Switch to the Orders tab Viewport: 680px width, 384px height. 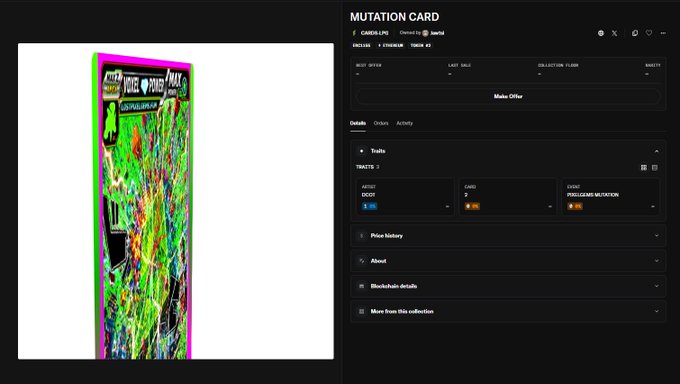click(381, 123)
